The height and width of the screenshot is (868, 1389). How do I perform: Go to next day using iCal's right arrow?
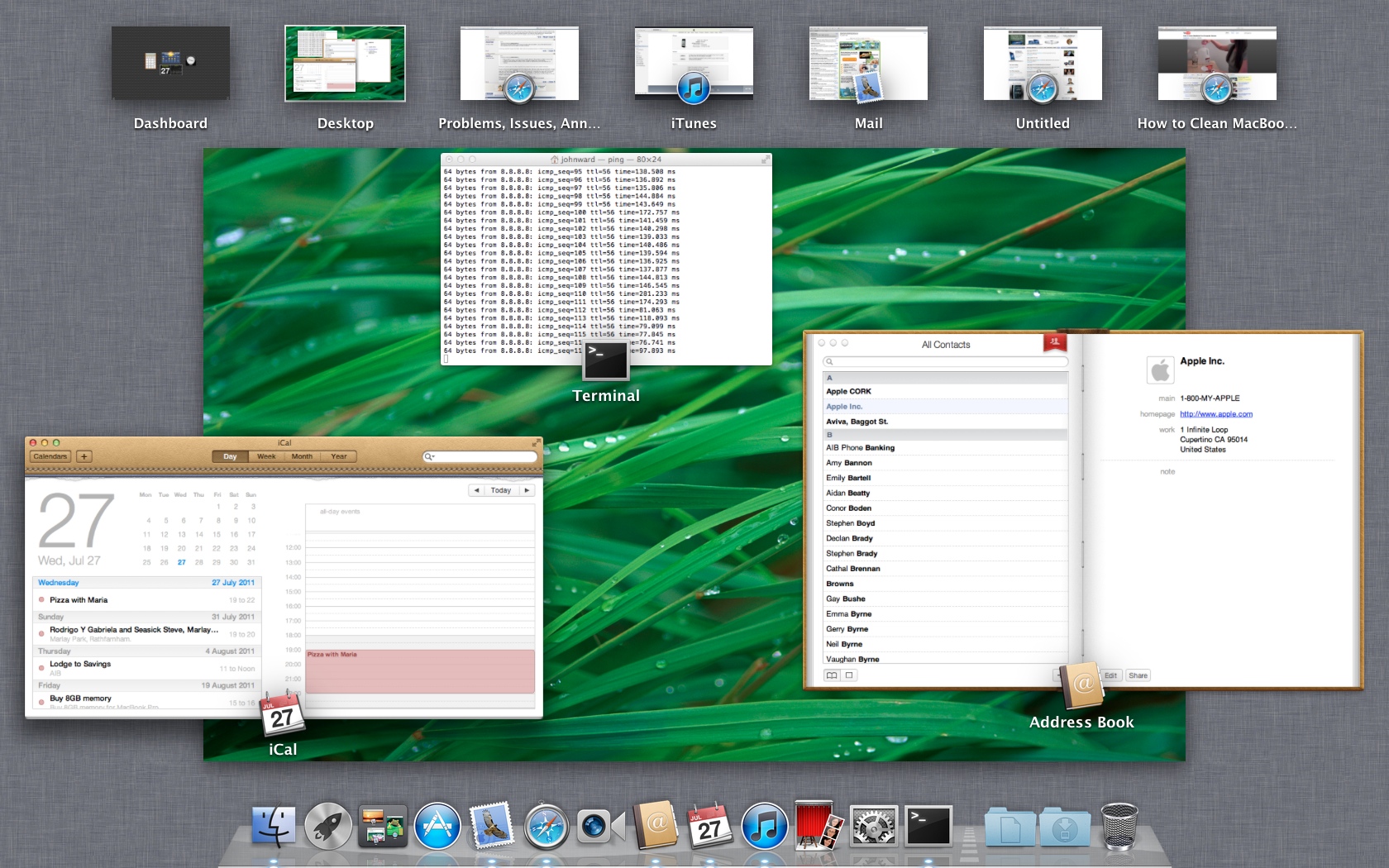(527, 490)
